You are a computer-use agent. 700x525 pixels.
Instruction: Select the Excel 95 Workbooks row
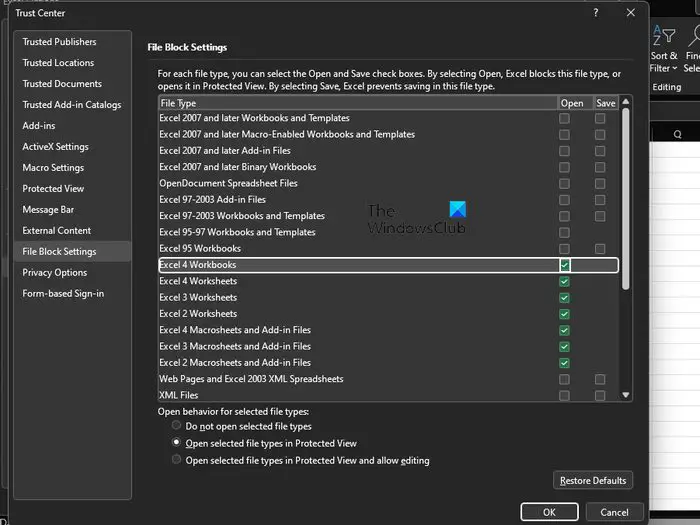pyautogui.click(x=388, y=249)
